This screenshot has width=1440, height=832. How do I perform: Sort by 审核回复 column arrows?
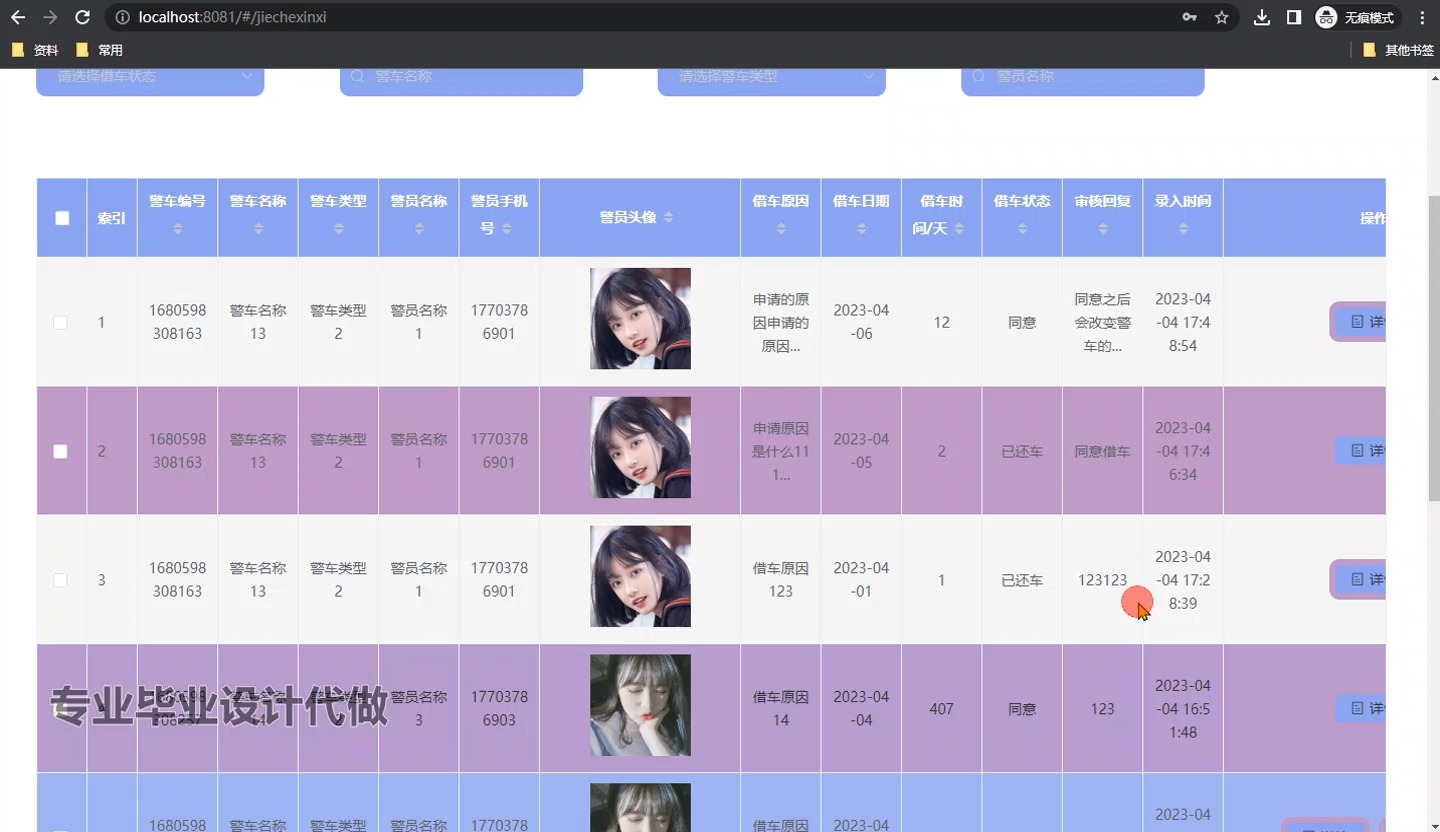coord(1103,229)
